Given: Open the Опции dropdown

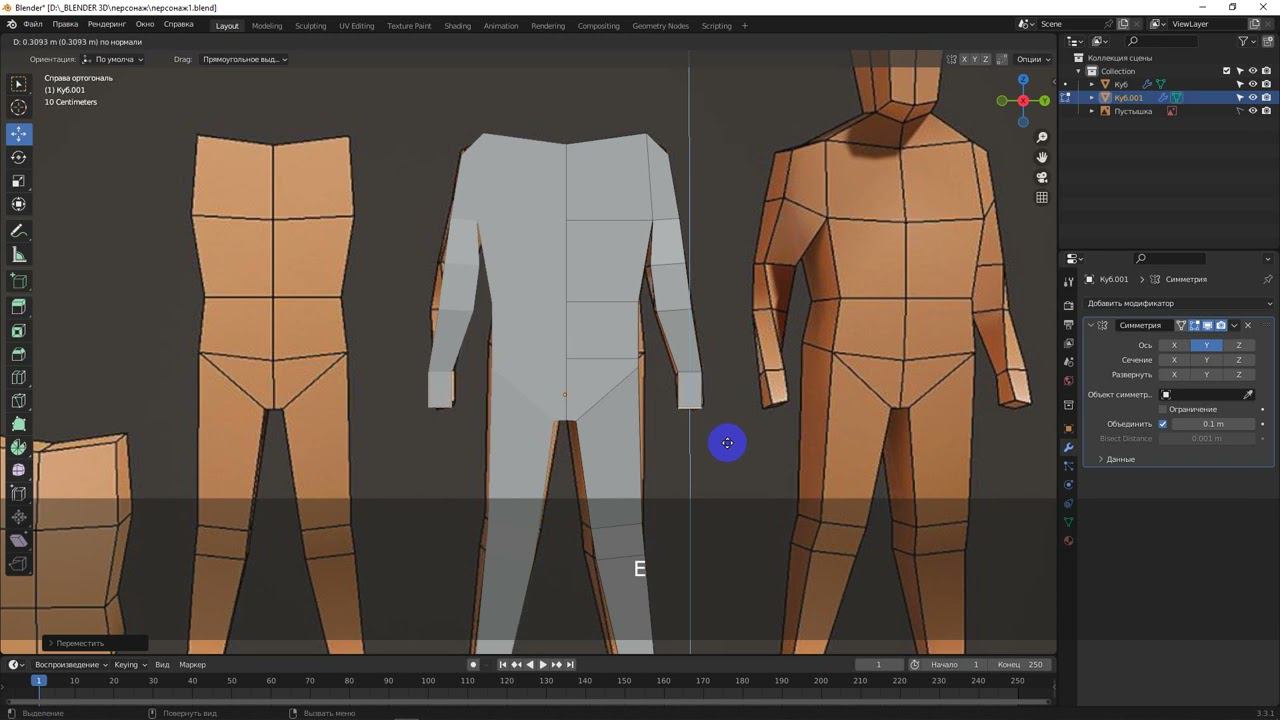Looking at the screenshot, I should tap(1032, 59).
